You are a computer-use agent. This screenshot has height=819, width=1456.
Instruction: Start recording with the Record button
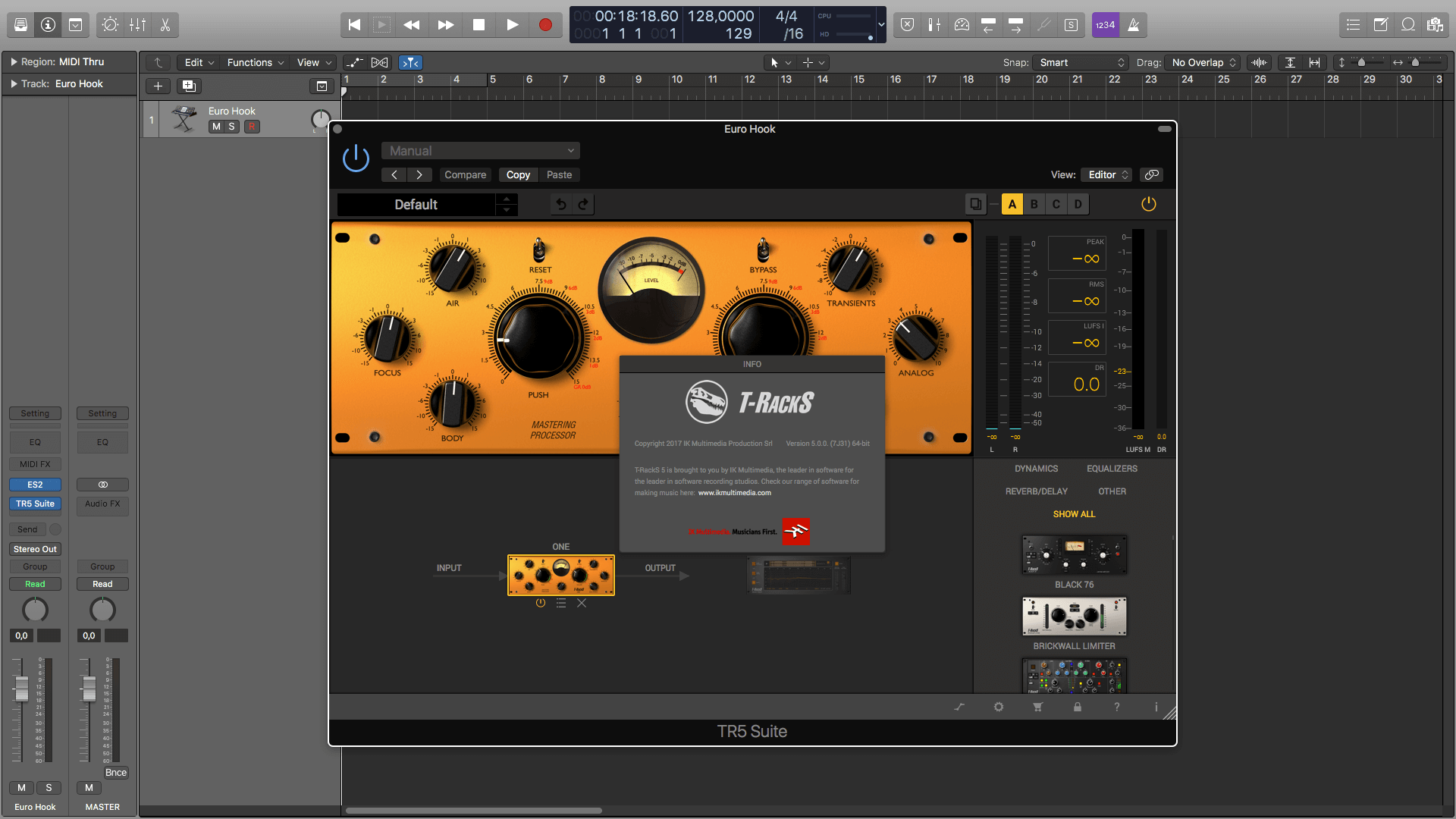545,25
